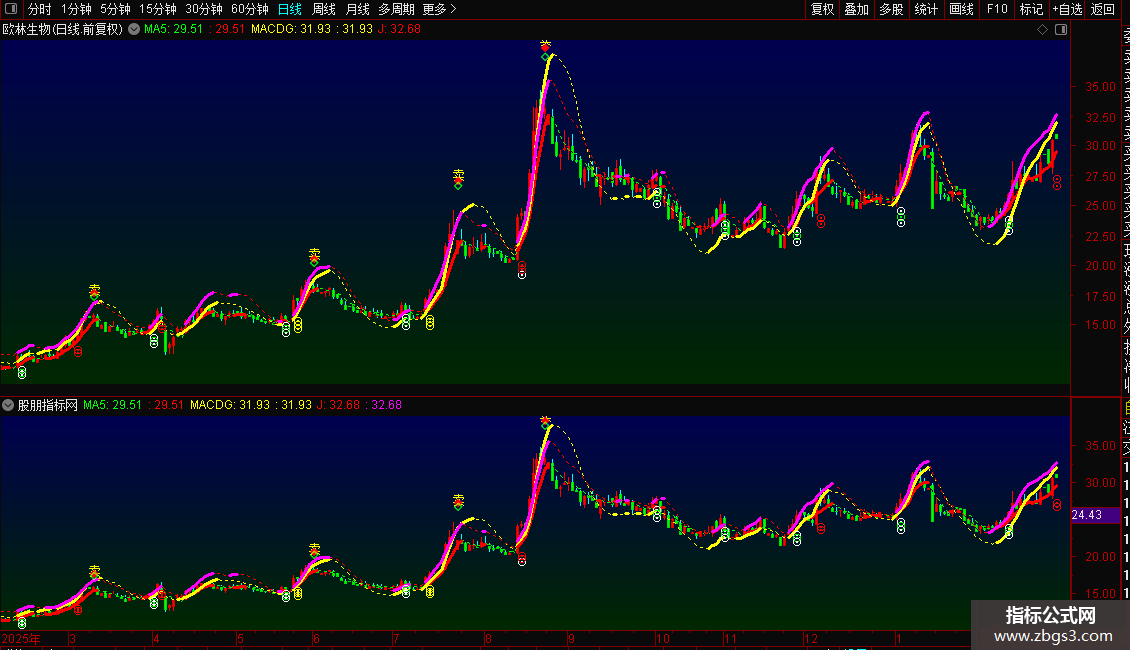Click the diamond icon above the main chart
The width and height of the screenshot is (1130, 650).
tap(1042, 30)
